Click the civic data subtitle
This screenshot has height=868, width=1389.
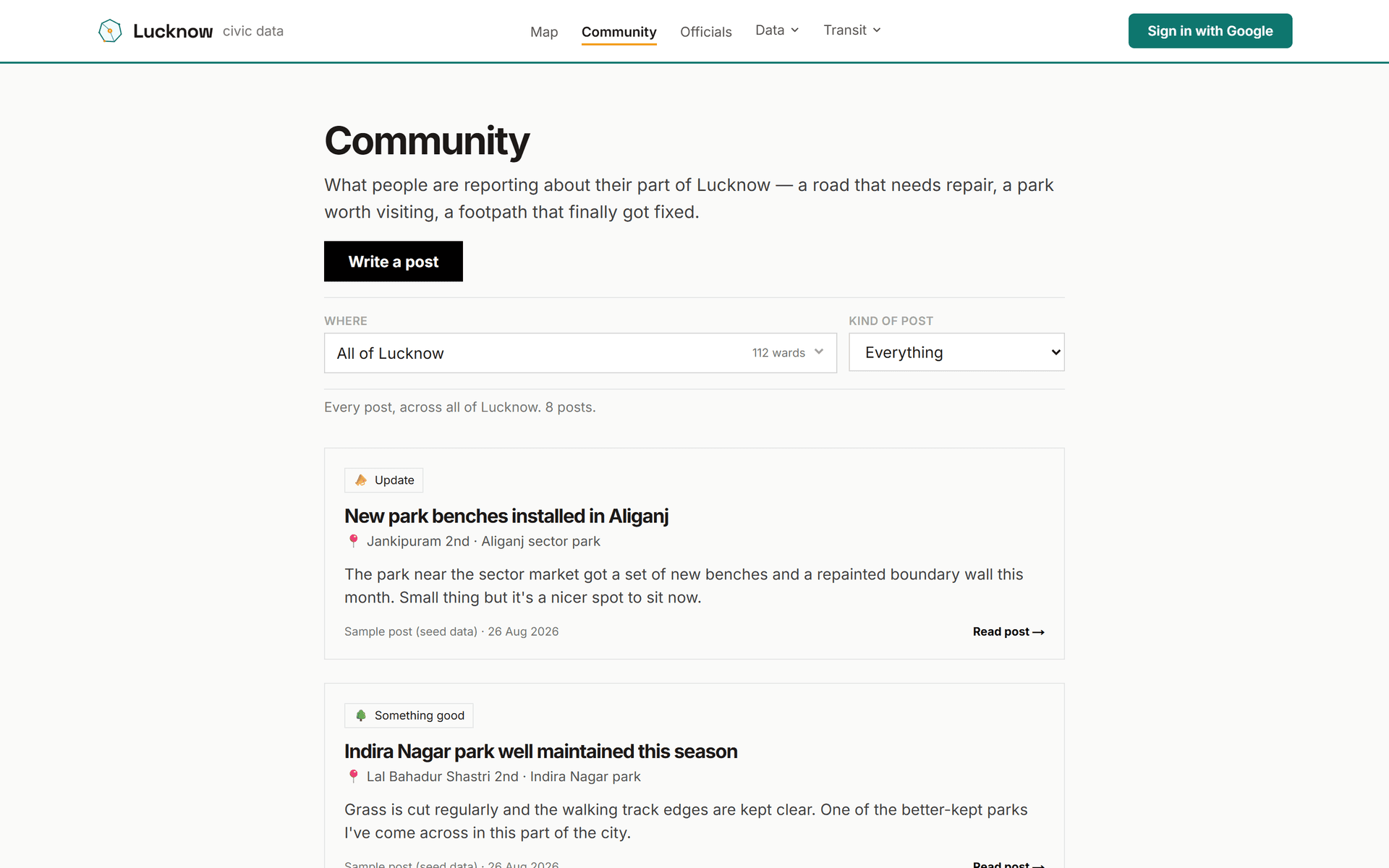(x=253, y=31)
